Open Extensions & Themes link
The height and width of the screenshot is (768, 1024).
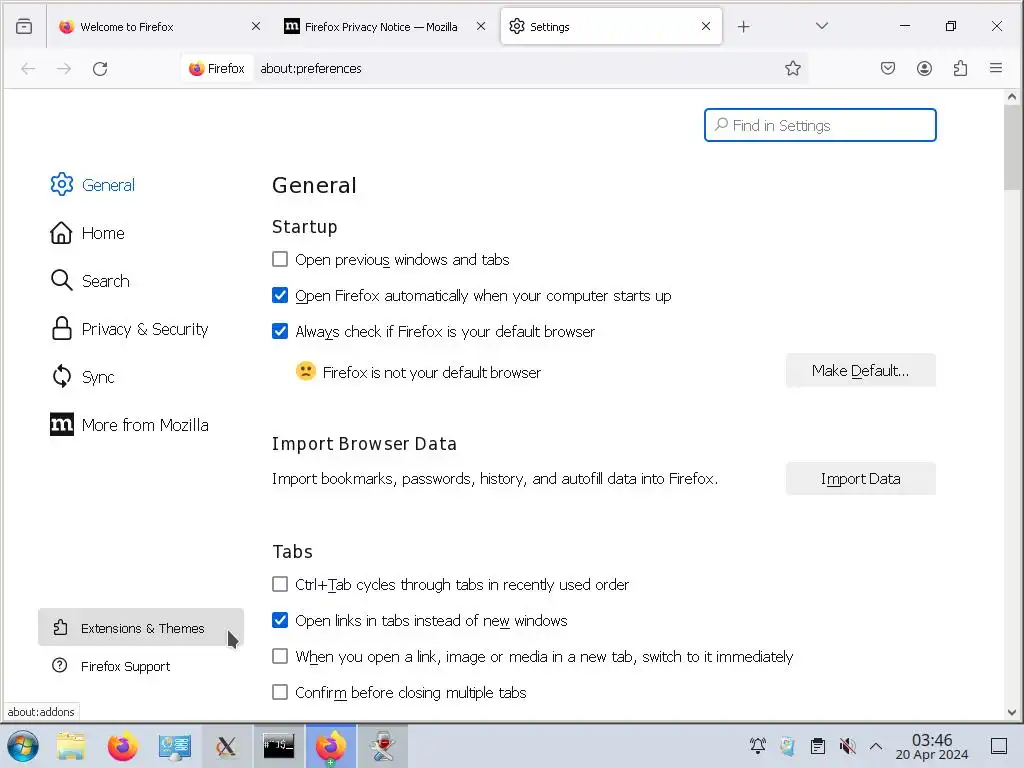pos(141,628)
